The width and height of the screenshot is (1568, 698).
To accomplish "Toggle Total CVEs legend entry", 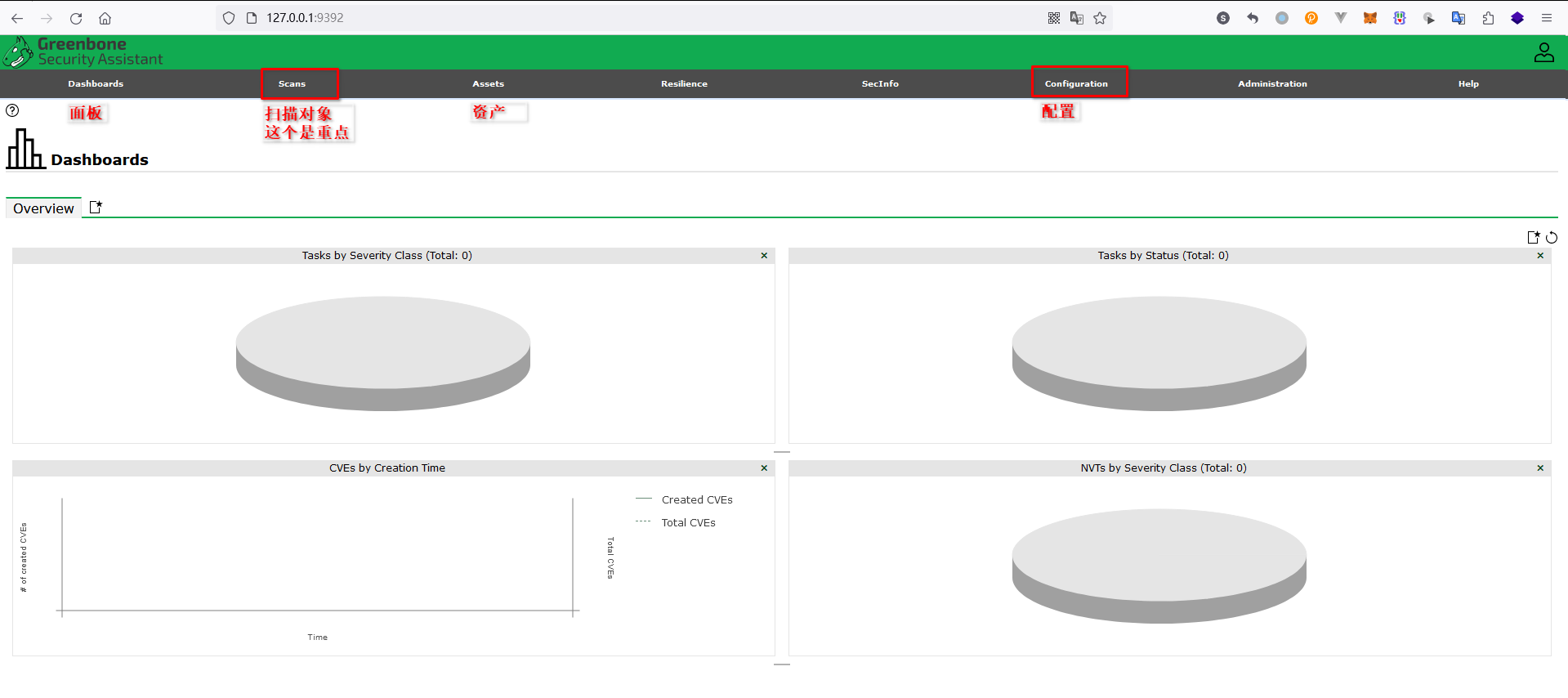I will (688, 522).
